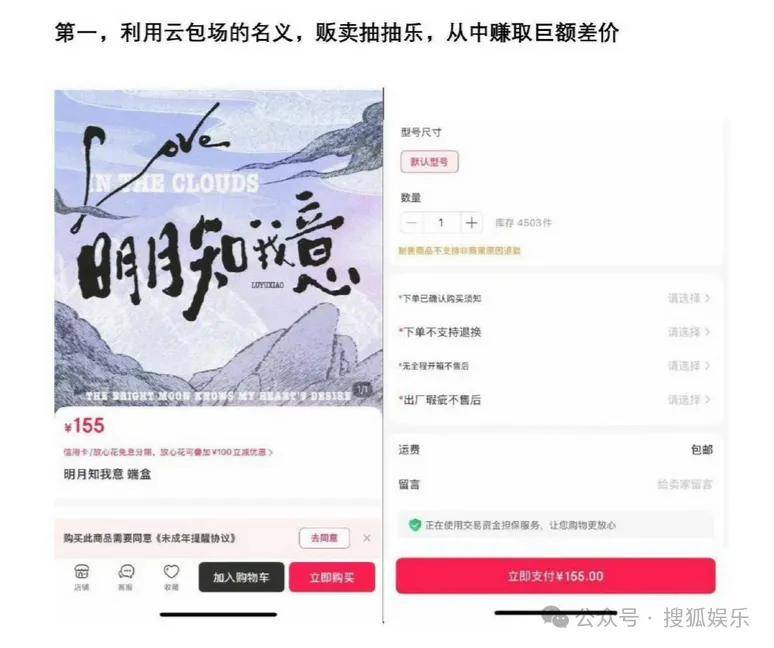This screenshot has height=648, width=774.
Task: Click the 去同意 agree button
Action: [324, 538]
